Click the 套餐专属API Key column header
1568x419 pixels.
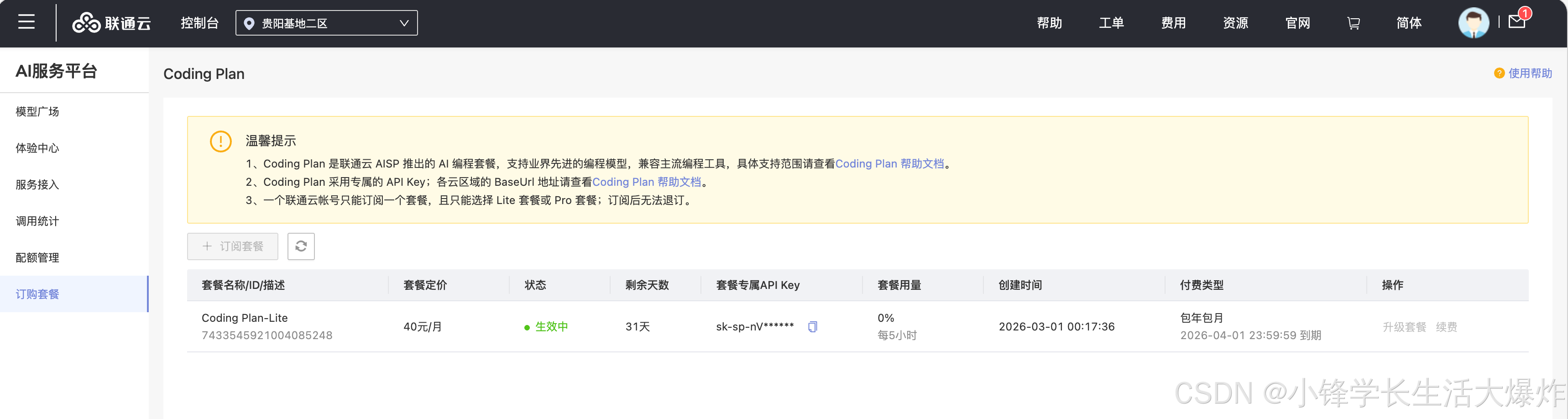click(758, 285)
